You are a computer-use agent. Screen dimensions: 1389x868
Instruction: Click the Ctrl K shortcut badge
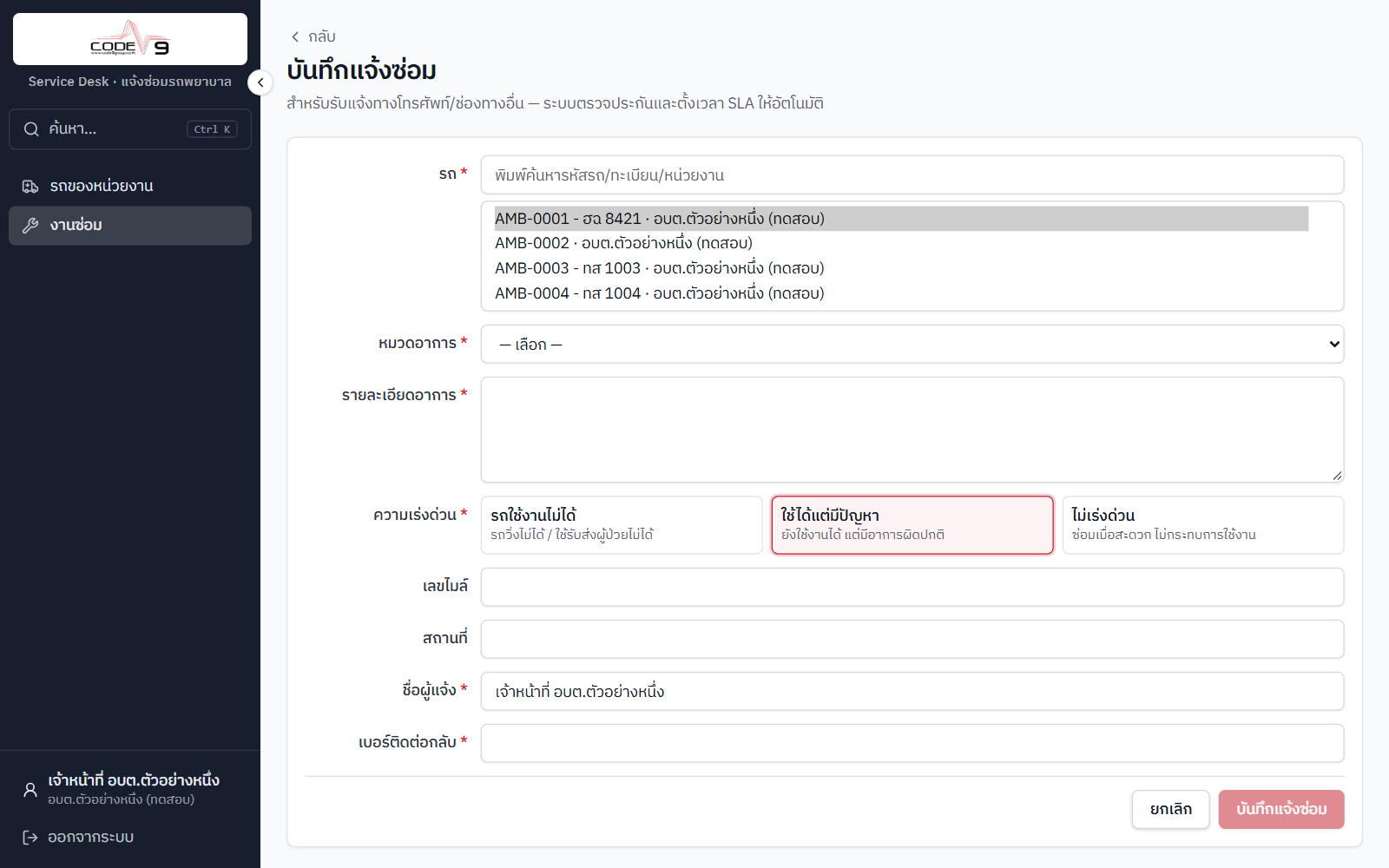point(212,129)
